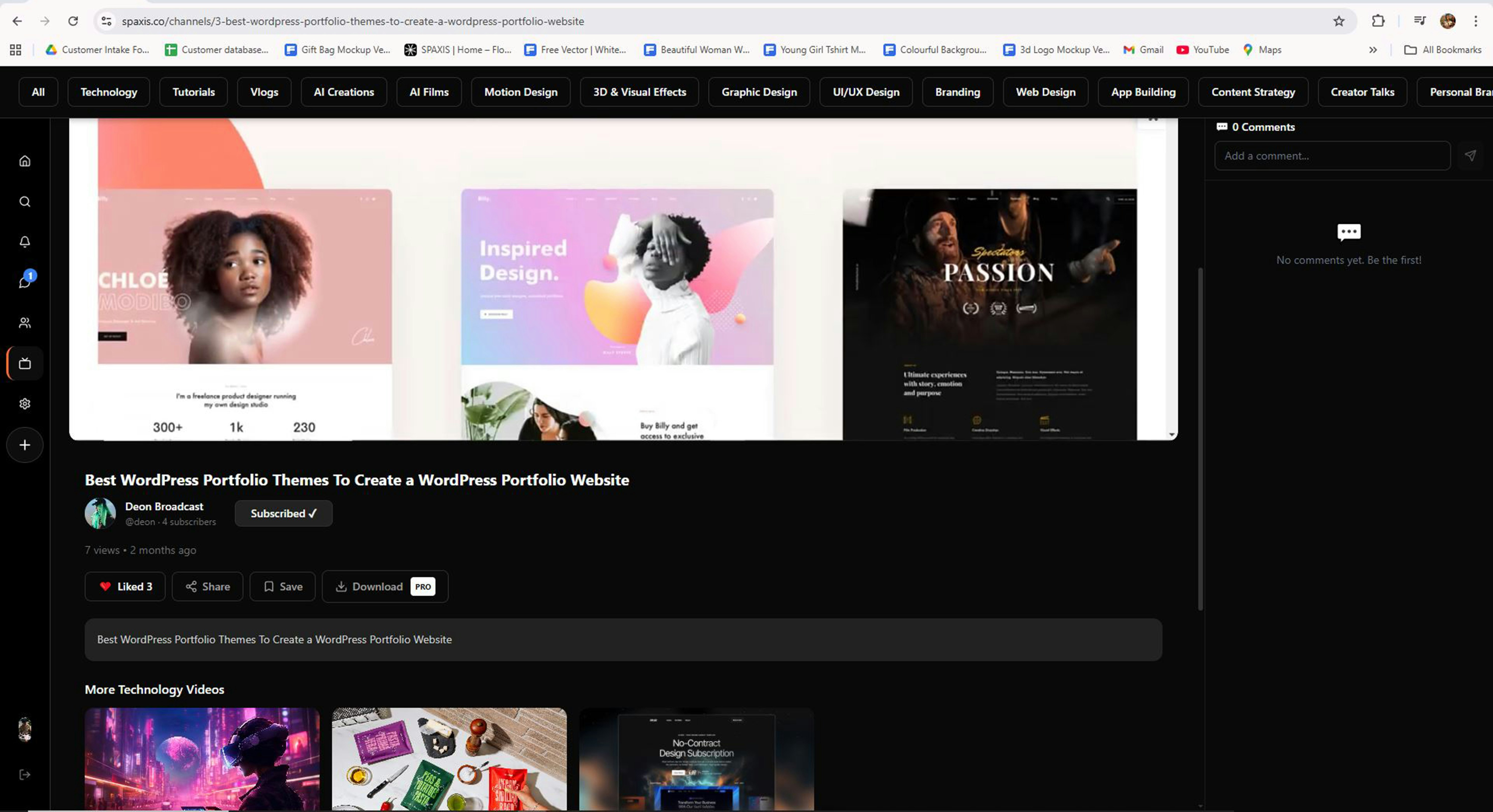This screenshot has height=812, width=1493.
Task: Open the search icon in the sidebar
Action: (24, 202)
